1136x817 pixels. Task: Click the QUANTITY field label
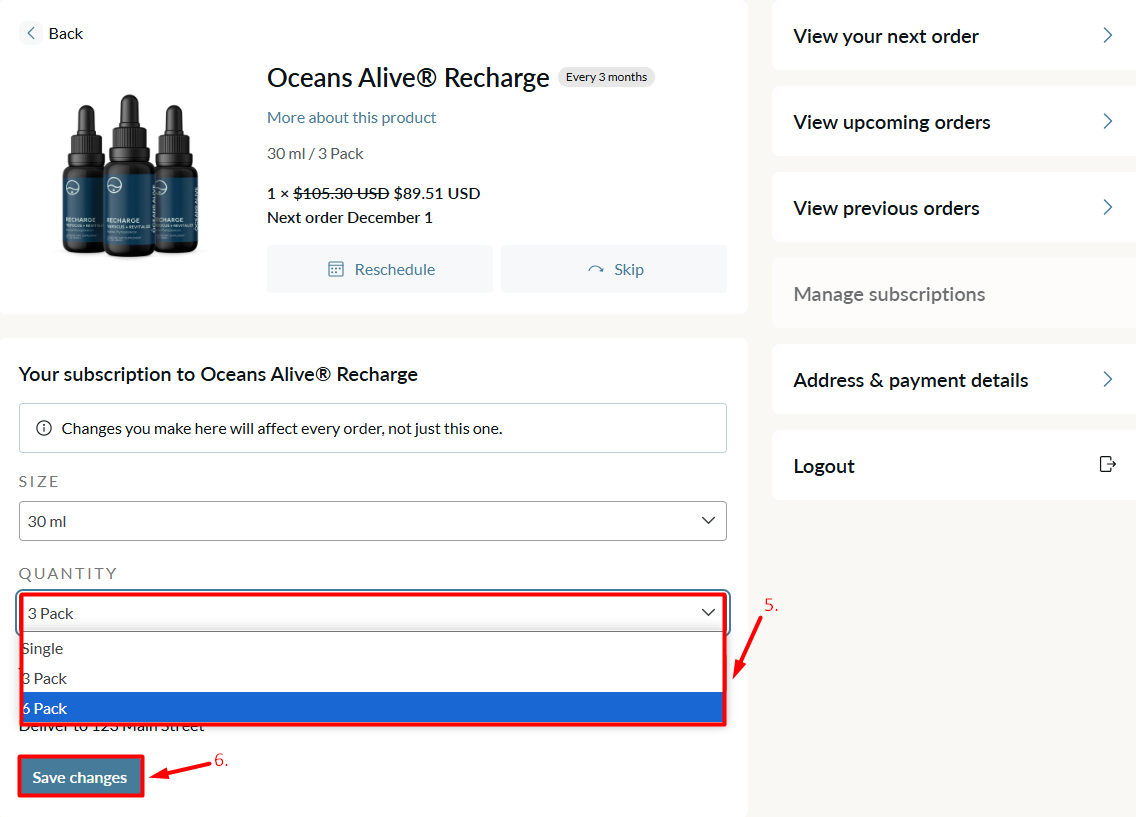(67, 574)
